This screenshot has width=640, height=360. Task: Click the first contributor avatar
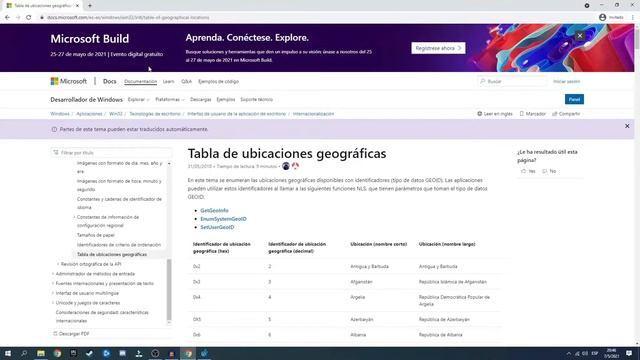[x=286, y=166]
